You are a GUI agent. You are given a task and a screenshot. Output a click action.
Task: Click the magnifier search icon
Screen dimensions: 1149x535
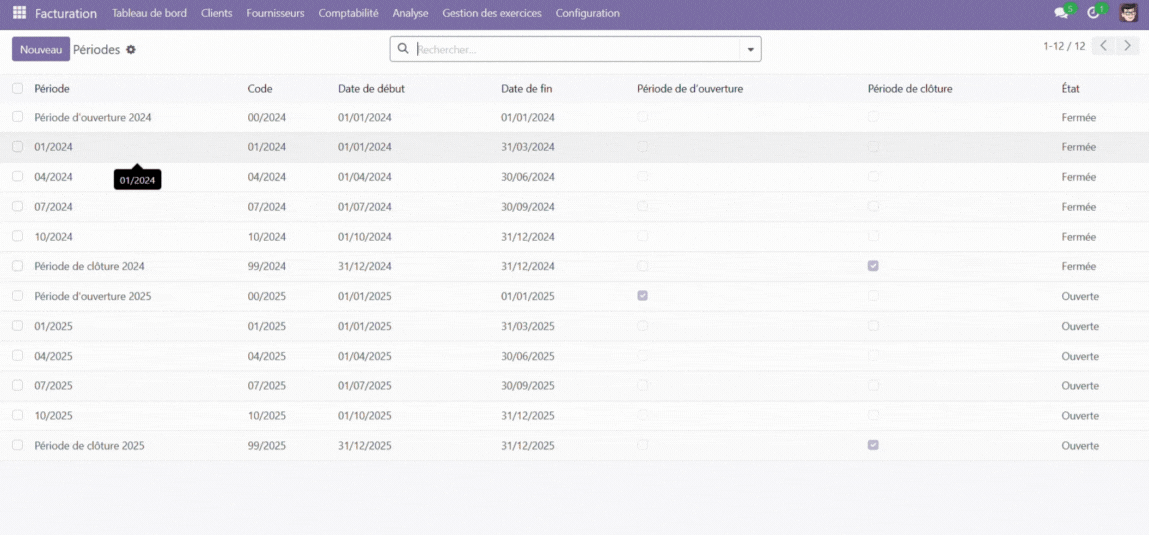pyautogui.click(x=402, y=49)
